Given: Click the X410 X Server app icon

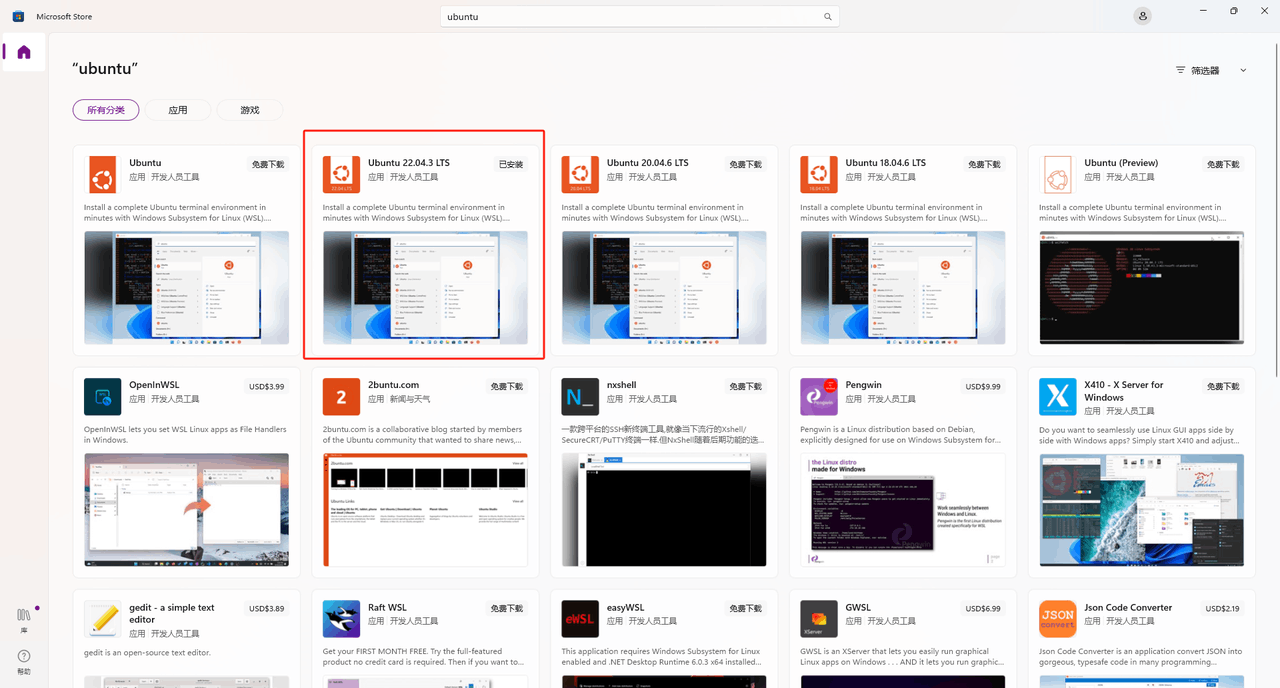Looking at the screenshot, I should tap(1057, 396).
